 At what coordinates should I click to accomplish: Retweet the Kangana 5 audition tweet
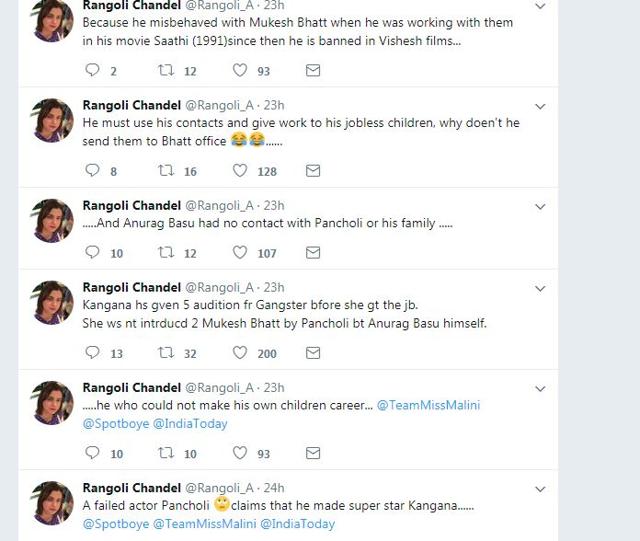pyautogui.click(x=166, y=352)
